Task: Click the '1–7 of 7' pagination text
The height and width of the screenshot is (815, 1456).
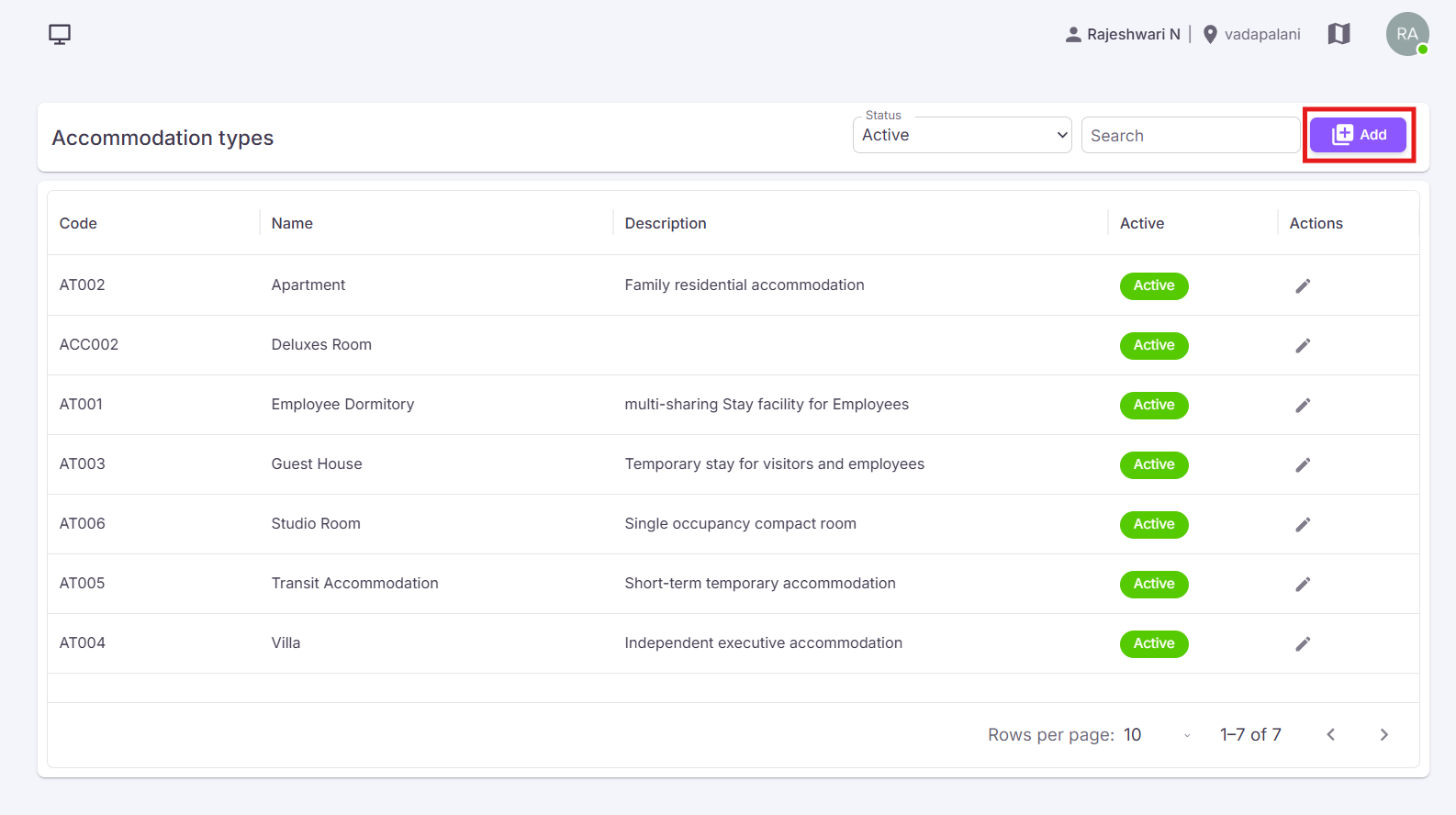Action: pos(1250,734)
